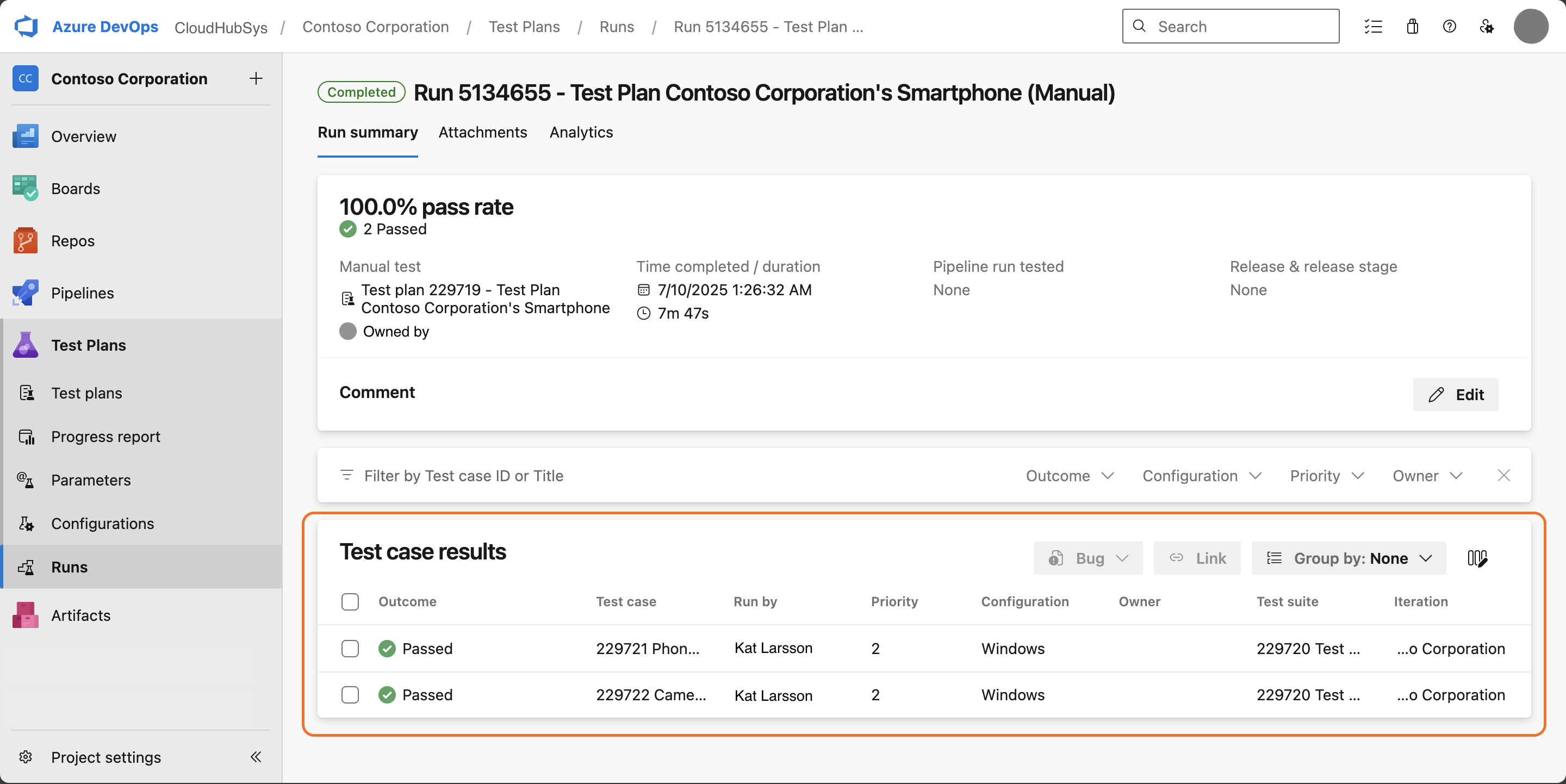Switch to the Attachments tab

pos(483,133)
